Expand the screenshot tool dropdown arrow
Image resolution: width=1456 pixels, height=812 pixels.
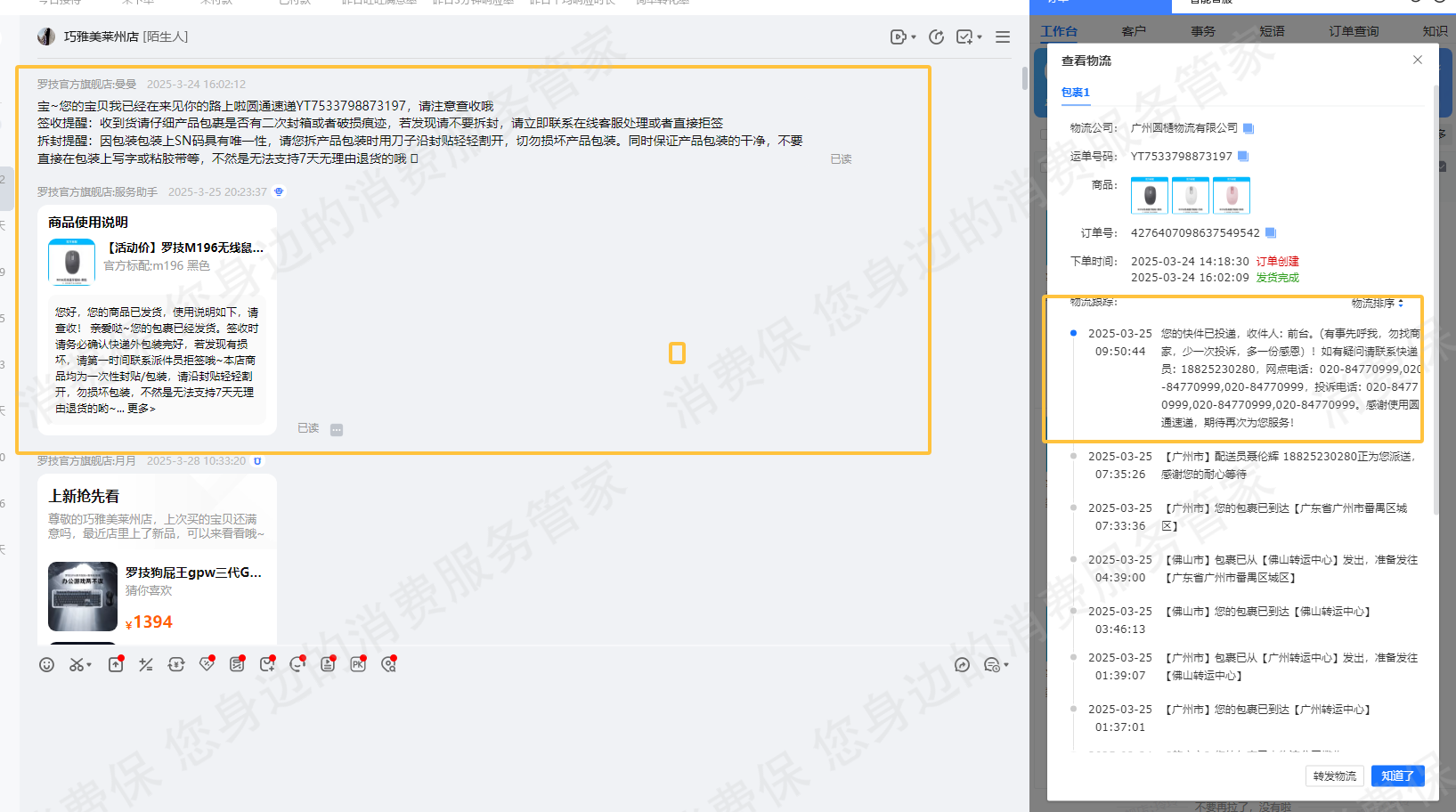click(x=89, y=665)
